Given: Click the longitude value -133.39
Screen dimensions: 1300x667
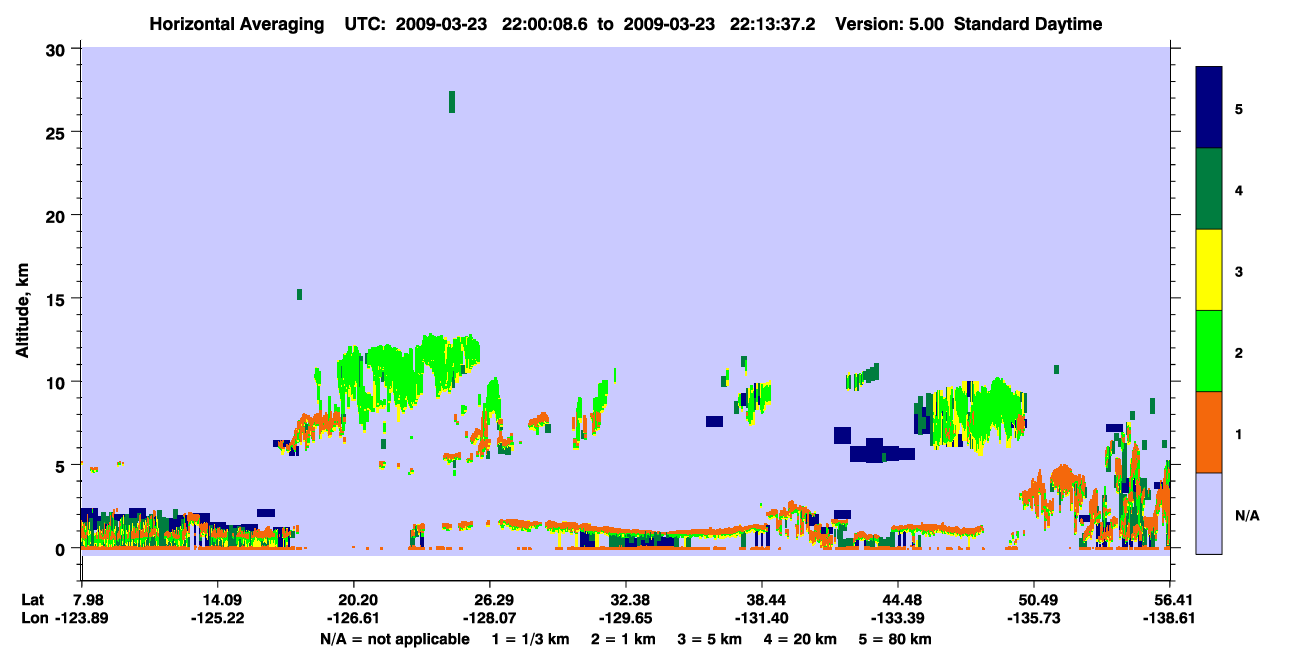Looking at the screenshot, I should click(x=898, y=618).
